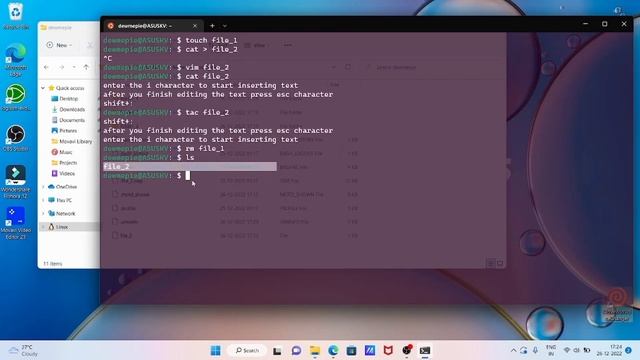
Task: Select Network in navigation pane
Action: (x=62, y=213)
